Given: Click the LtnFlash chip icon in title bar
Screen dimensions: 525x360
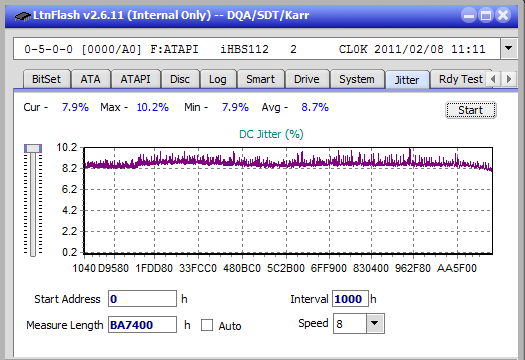Looking at the screenshot, I should (22, 15).
